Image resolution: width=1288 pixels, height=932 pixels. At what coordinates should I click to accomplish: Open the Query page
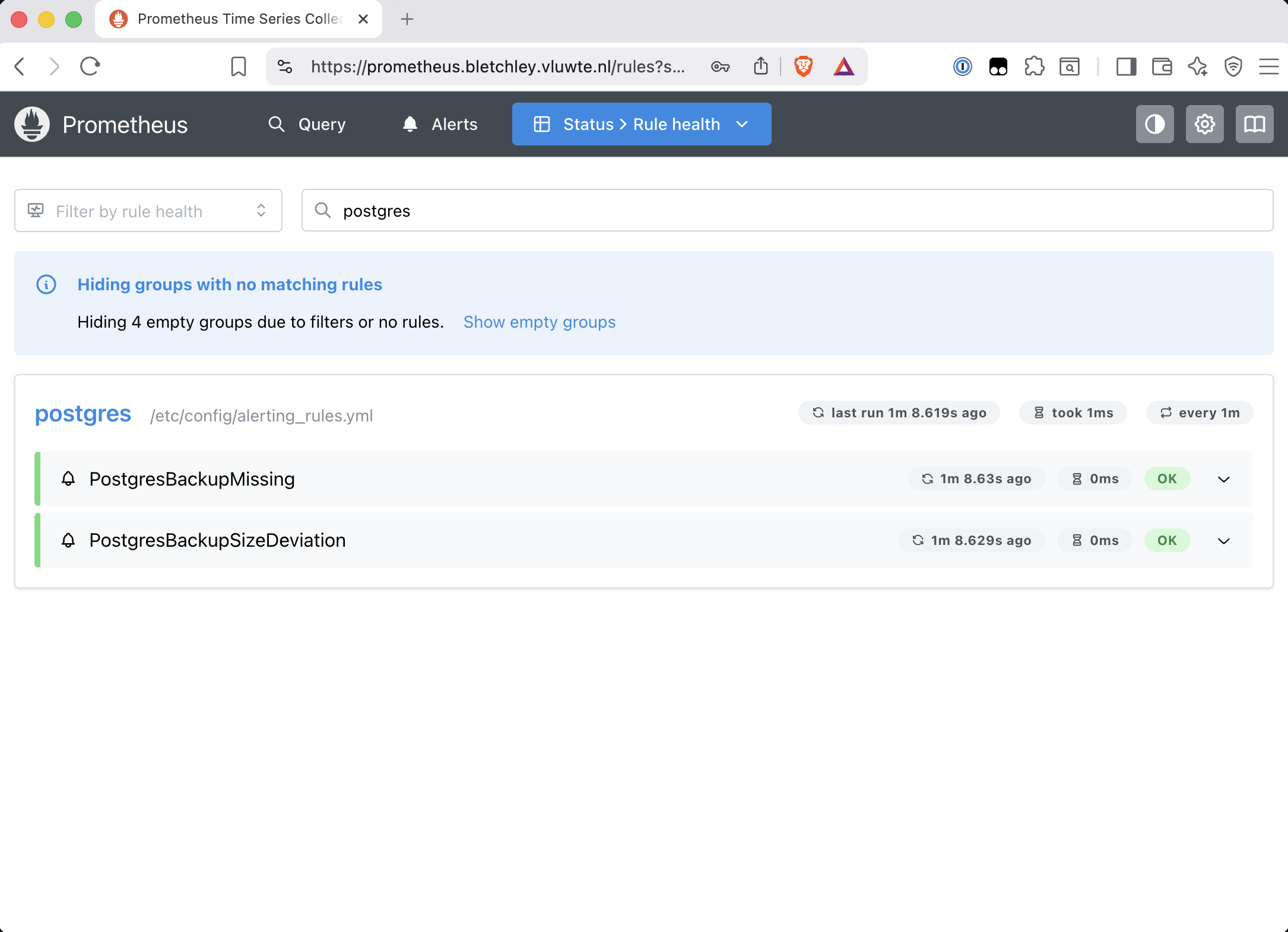[307, 124]
